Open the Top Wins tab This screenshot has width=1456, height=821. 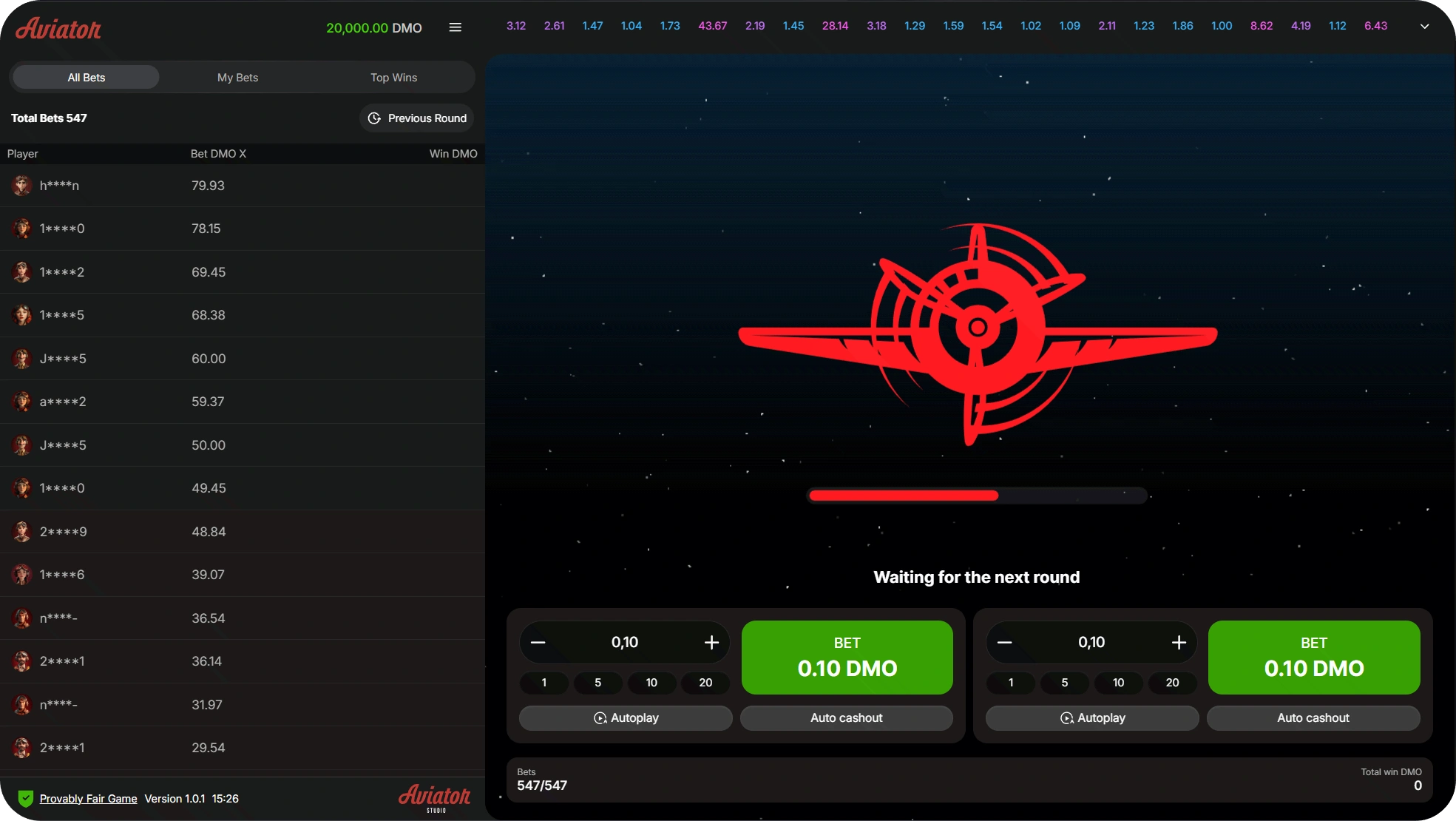coord(393,77)
